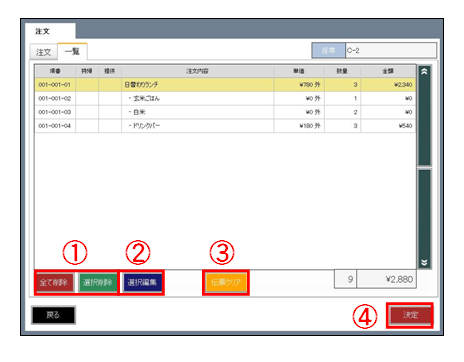Screen dimensions: 464x362
Task: Click the 全て削除 delete-all button
Action: 55,282
